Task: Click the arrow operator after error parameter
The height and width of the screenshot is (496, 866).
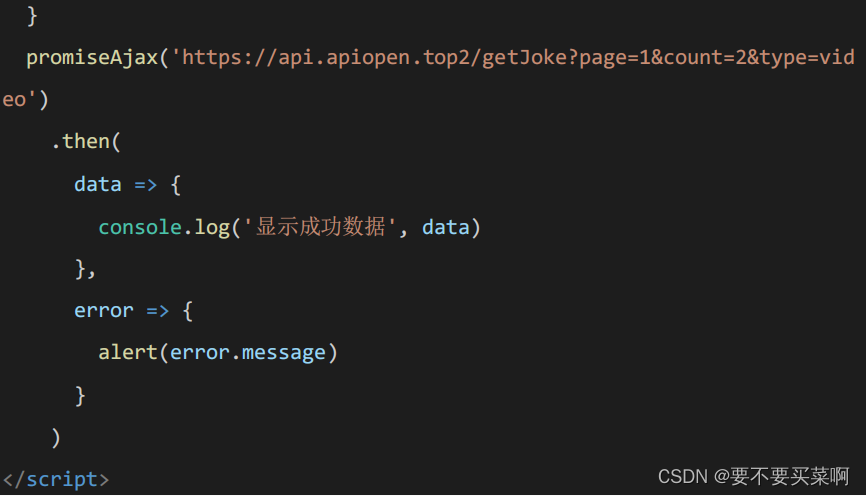Action: [157, 310]
